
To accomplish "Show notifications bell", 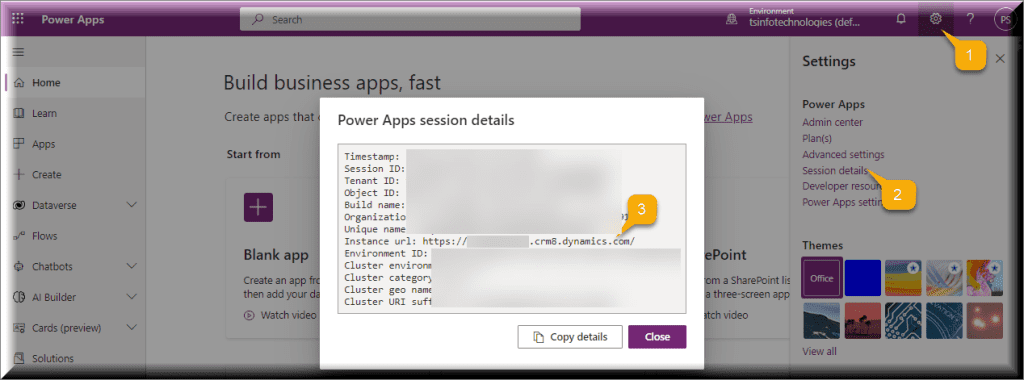I will point(901,19).
